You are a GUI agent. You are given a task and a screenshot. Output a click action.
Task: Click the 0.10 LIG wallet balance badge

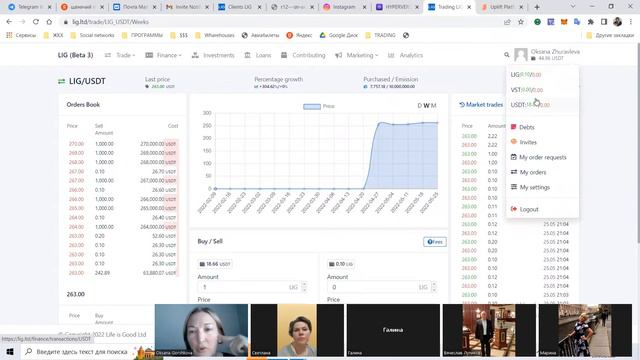tap(341, 264)
